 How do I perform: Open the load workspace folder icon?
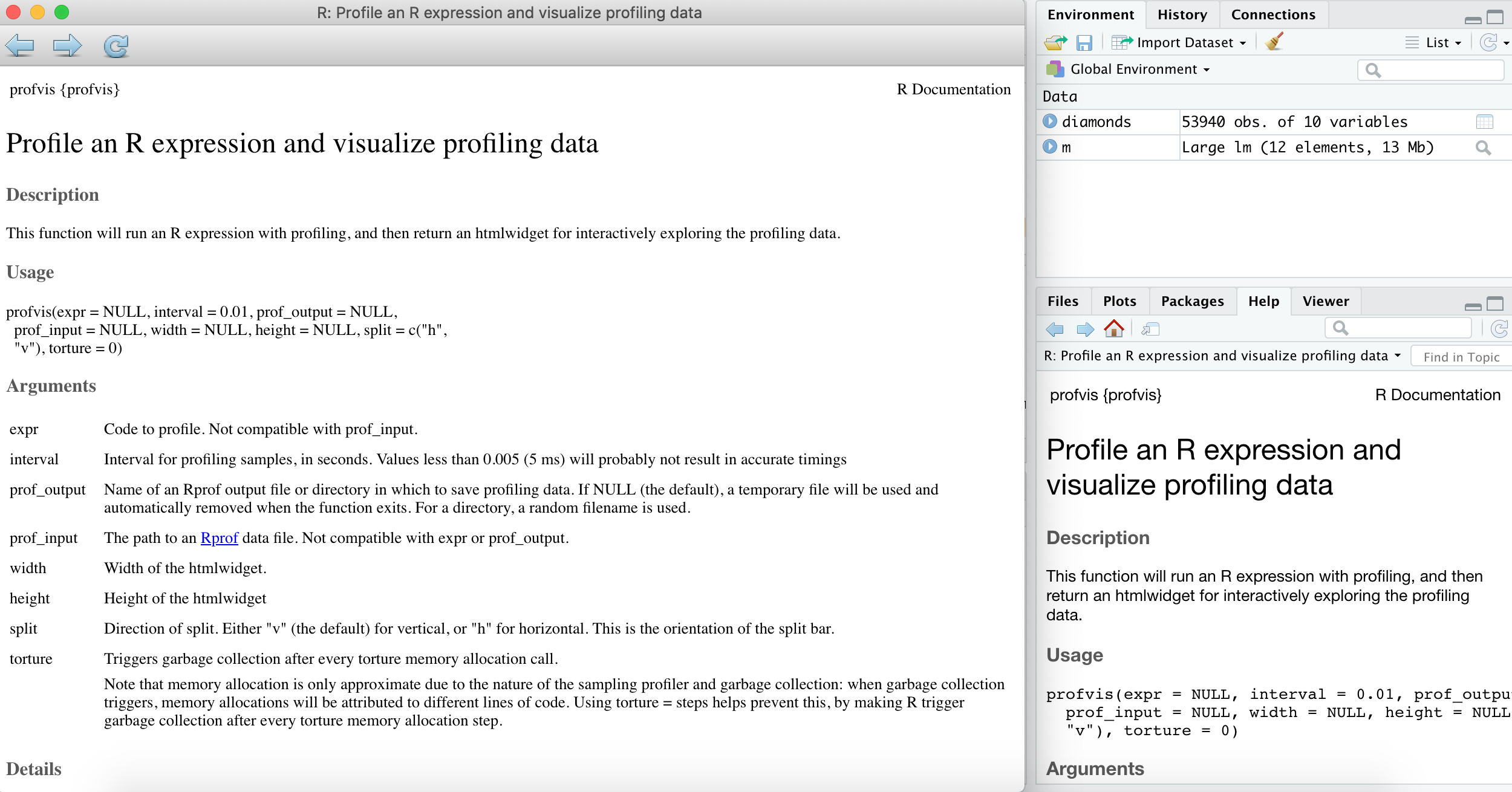1056,42
